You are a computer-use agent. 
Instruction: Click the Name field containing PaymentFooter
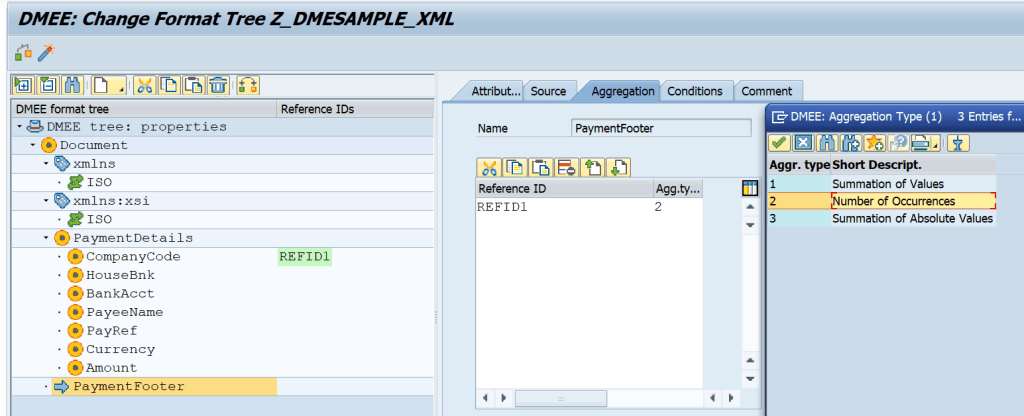[661, 129]
